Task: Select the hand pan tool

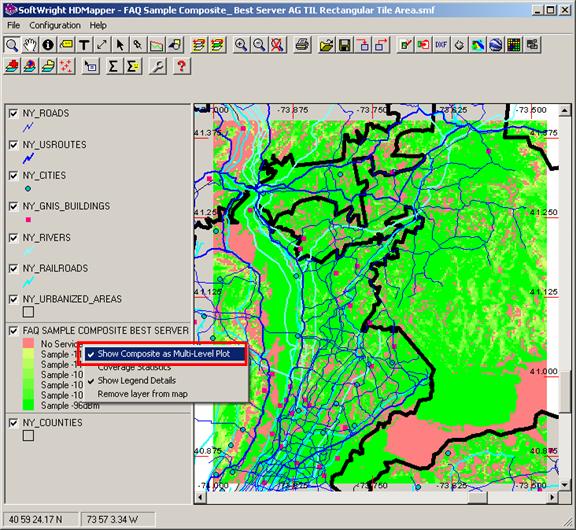Action: [30, 45]
